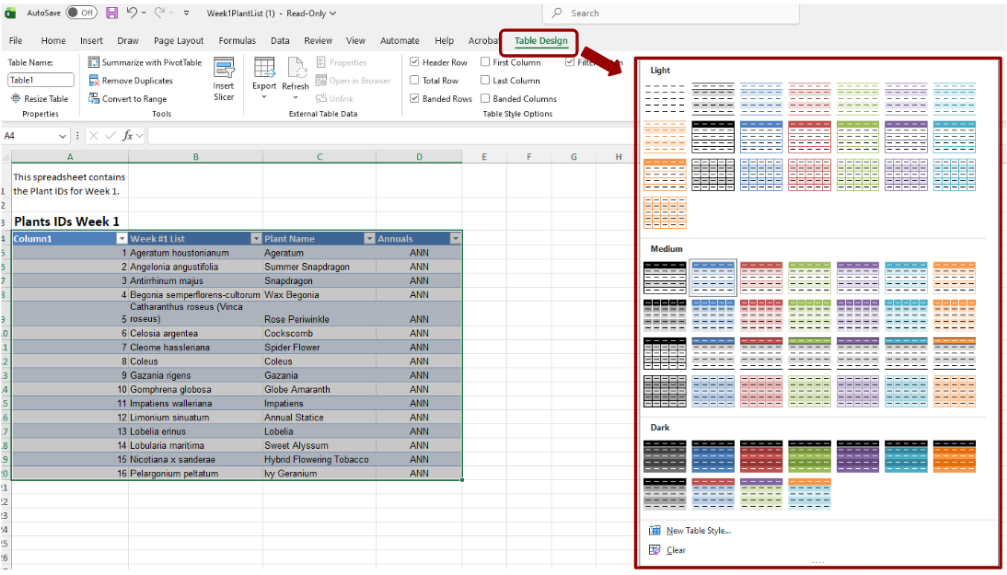Click Convert to Range
This screenshot has height=575, width=1007.
tap(127, 98)
